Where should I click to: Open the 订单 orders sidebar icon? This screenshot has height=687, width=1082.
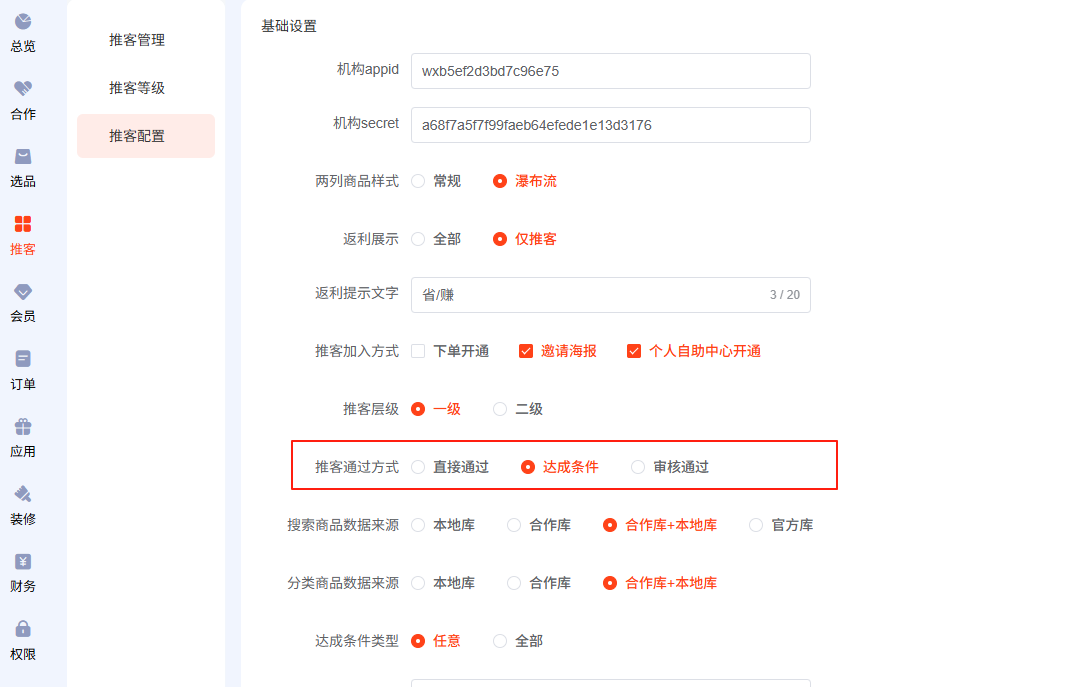coord(23,359)
